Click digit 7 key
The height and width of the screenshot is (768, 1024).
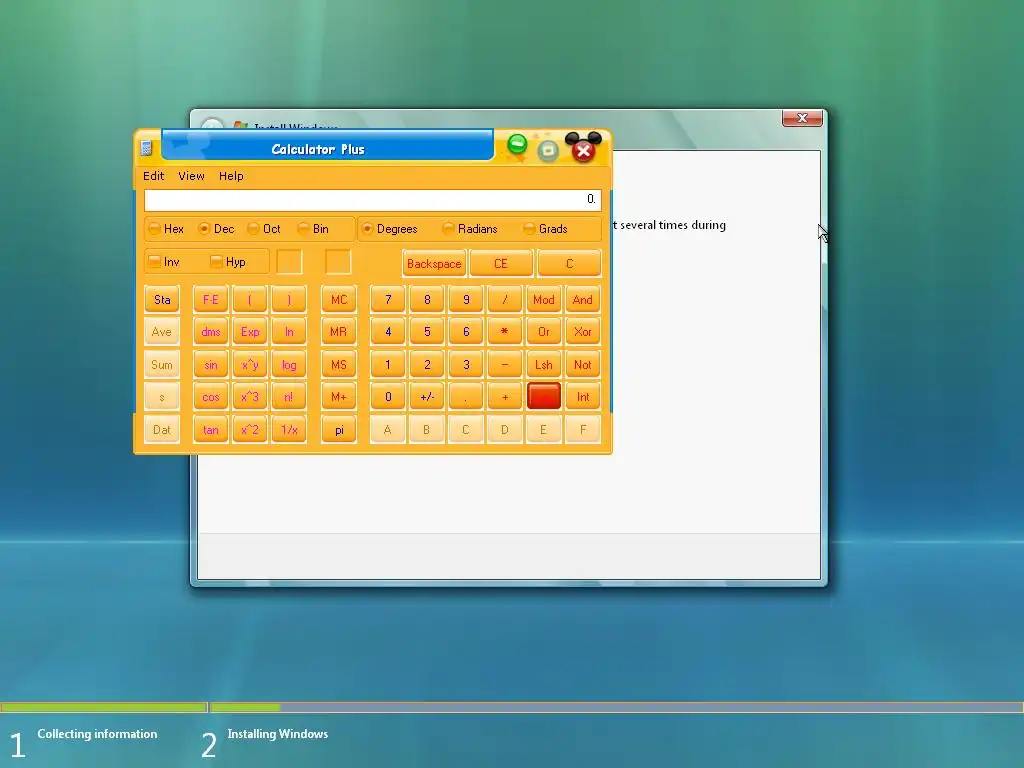point(388,300)
